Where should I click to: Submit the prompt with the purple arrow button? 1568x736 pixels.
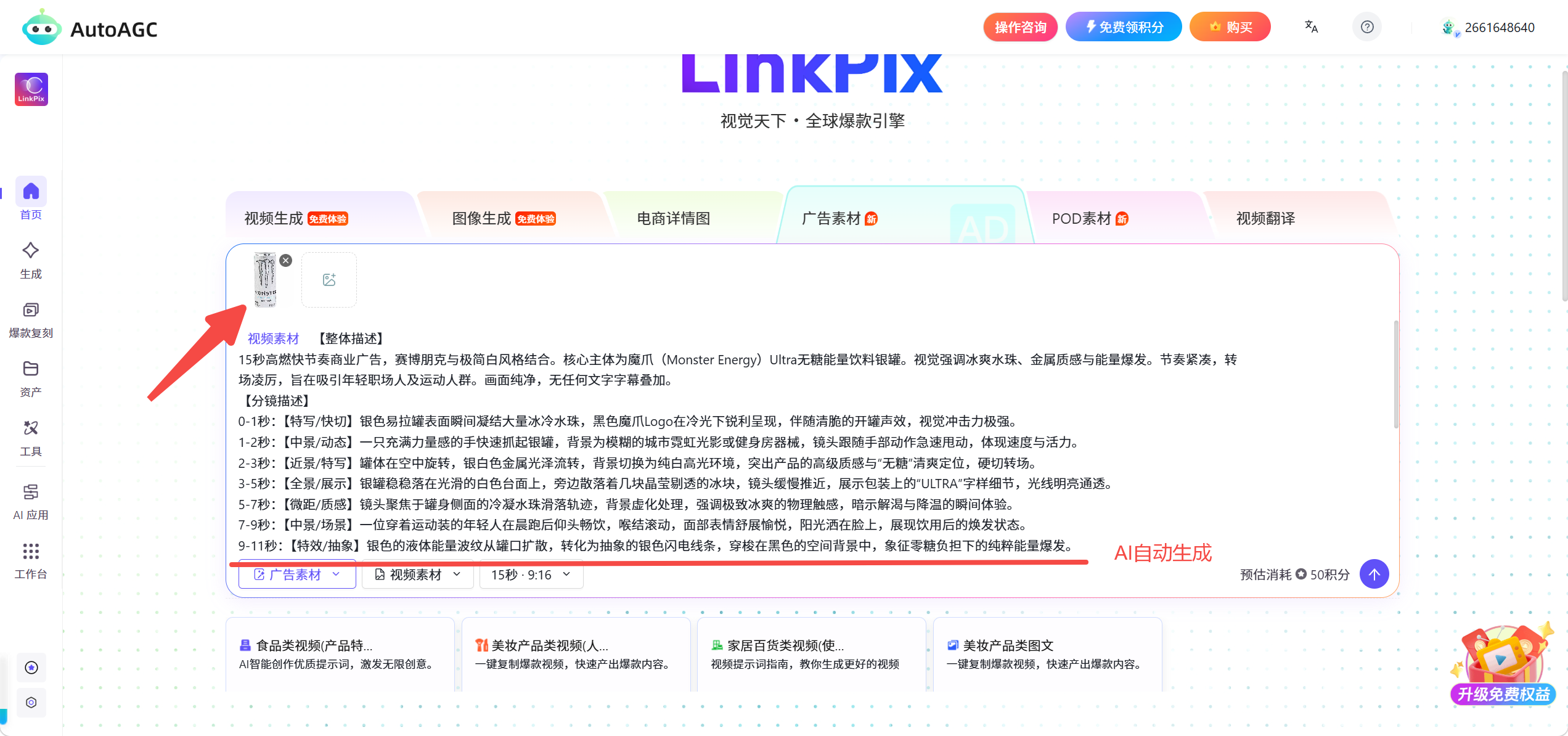coord(1374,574)
